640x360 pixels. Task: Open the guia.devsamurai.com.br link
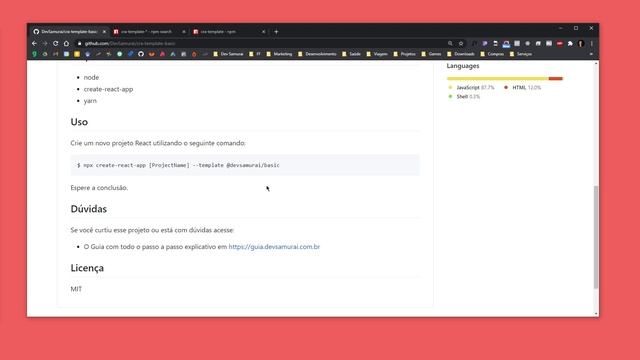tap(274, 247)
